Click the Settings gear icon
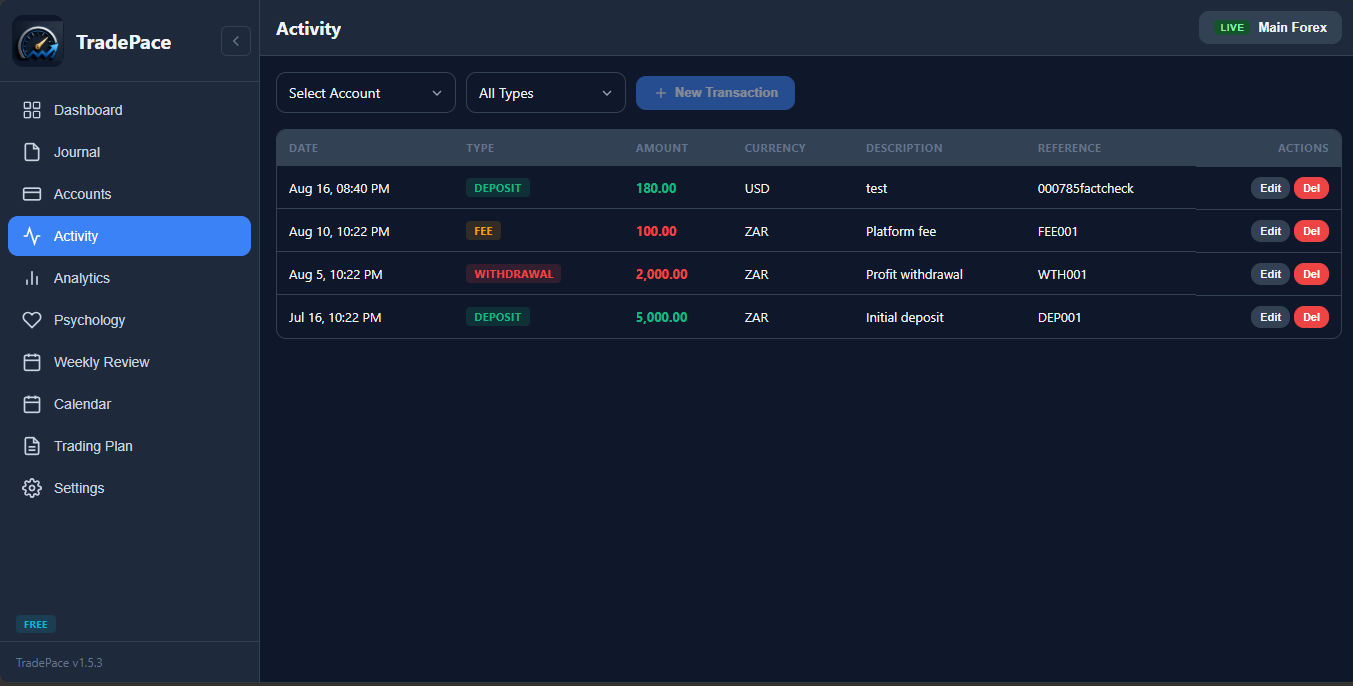This screenshot has height=686, width=1353. [32, 488]
